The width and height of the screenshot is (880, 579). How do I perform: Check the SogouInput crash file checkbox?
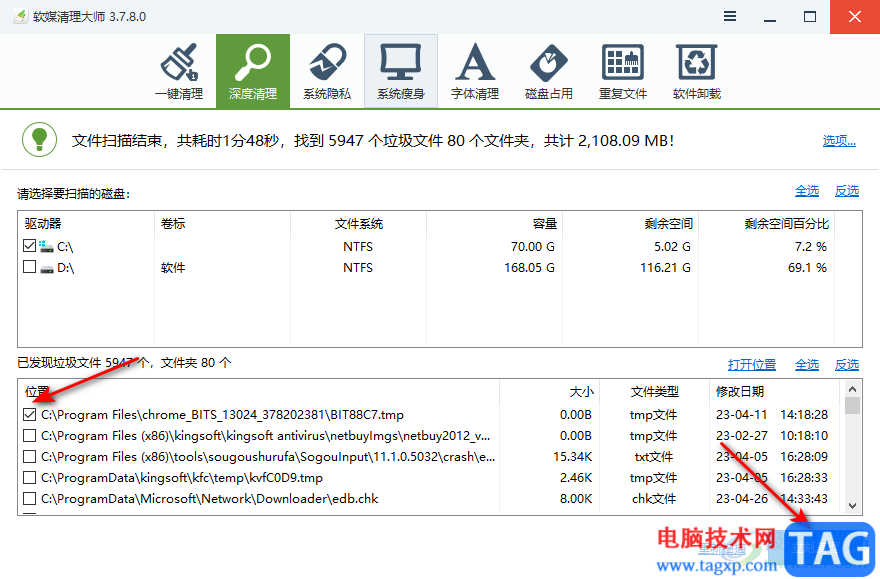point(29,457)
